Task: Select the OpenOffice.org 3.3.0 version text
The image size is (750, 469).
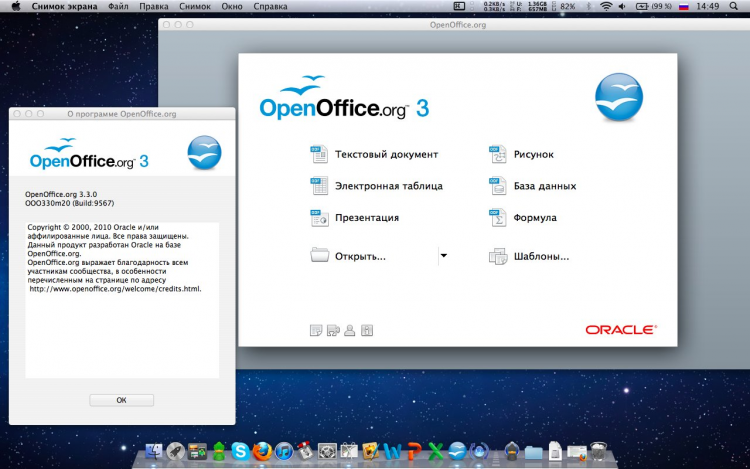Action: (x=61, y=194)
